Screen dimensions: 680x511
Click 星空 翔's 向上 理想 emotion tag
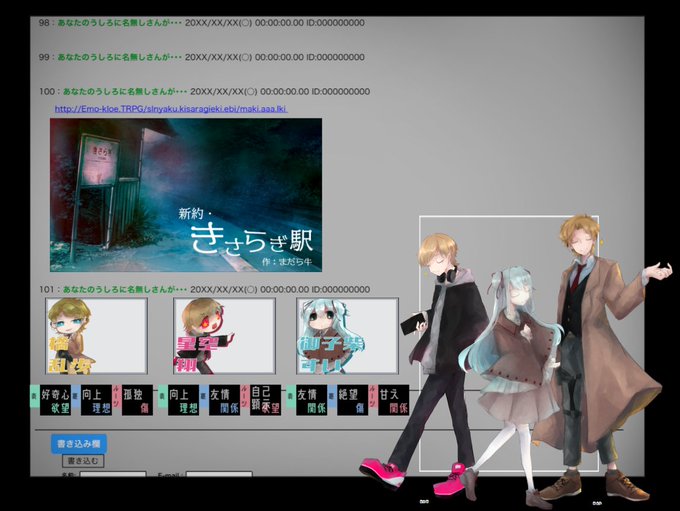click(x=183, y=400)
